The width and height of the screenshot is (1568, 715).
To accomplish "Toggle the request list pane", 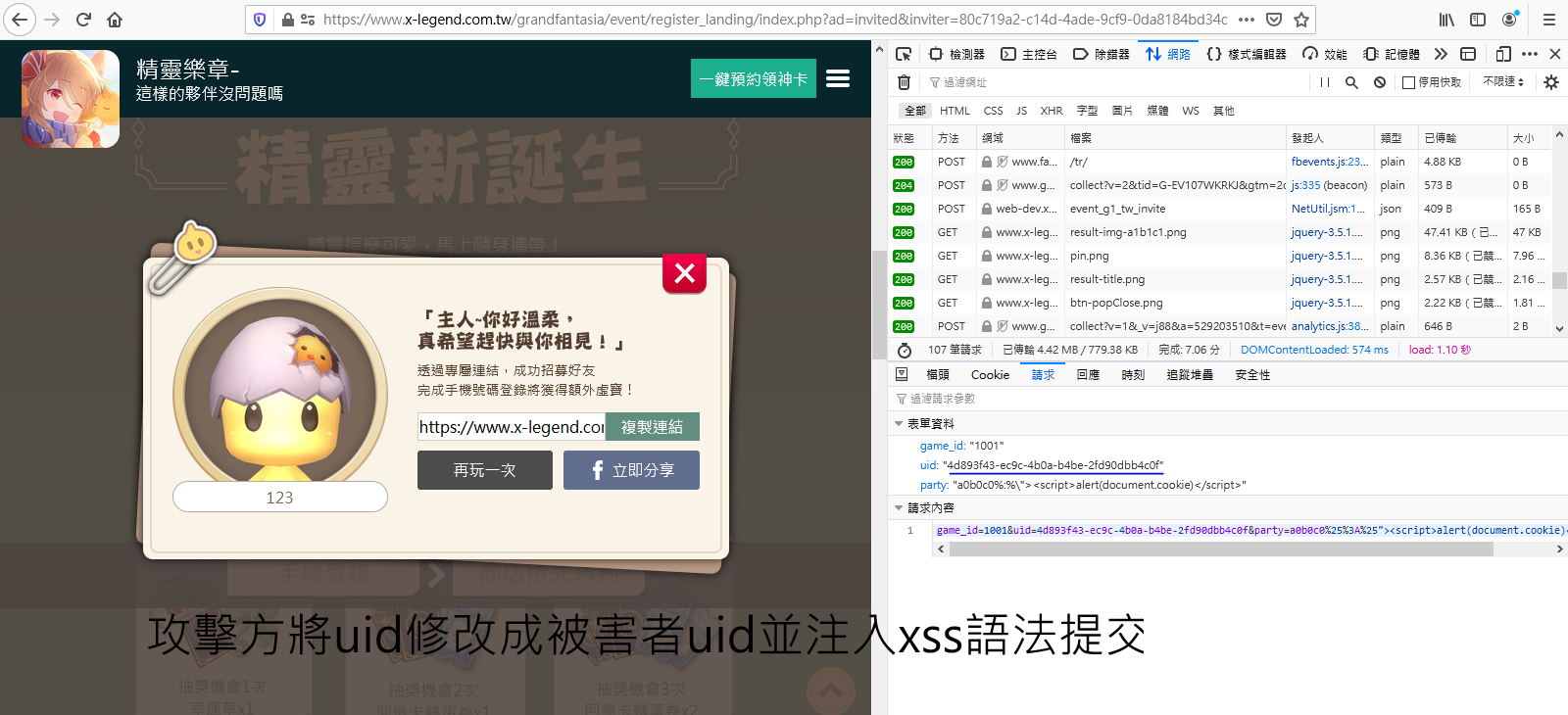I will click(902, 374).
